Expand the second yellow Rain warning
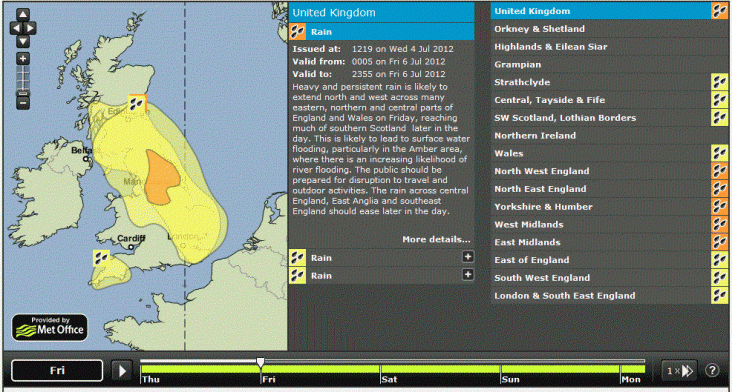 (x=468, y=275)
